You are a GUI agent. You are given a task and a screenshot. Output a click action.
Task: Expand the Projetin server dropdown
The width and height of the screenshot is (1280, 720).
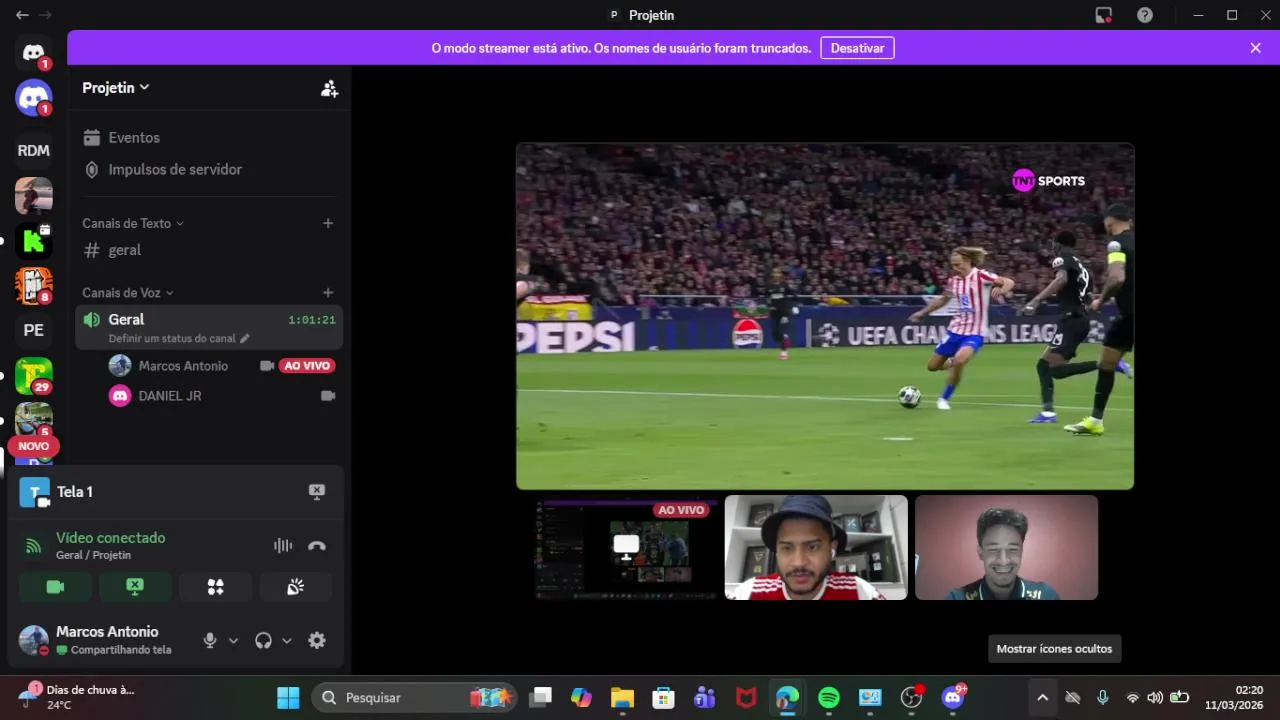(116, 87)
